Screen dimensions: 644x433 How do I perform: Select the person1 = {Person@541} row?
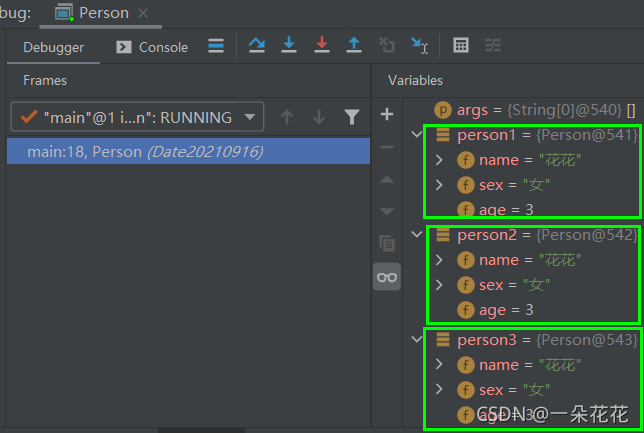click(x=536, y=135)
